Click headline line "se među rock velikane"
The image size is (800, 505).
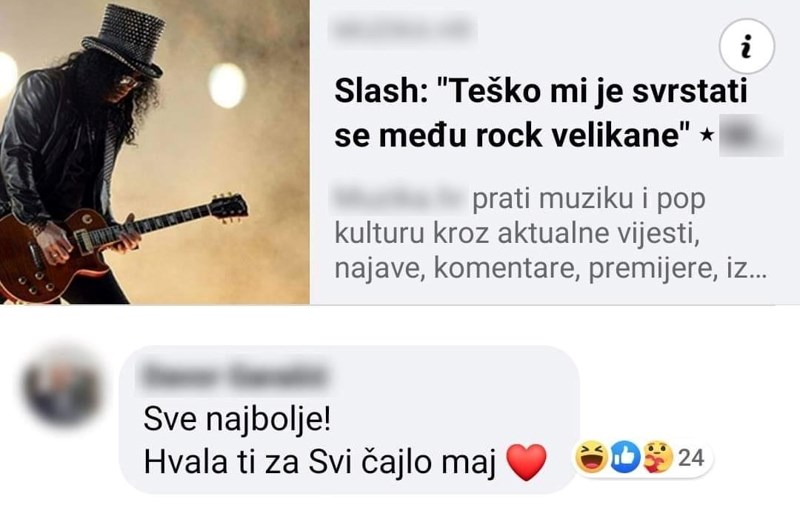(513, 136)
